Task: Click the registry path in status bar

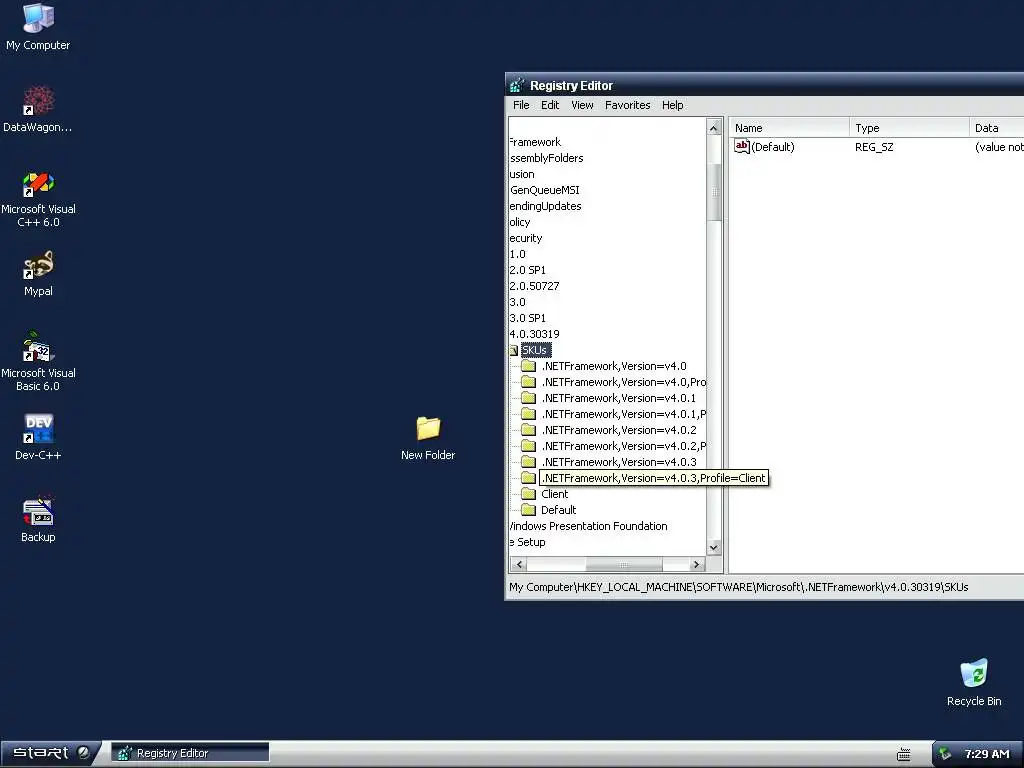Action: click(739, 587)
